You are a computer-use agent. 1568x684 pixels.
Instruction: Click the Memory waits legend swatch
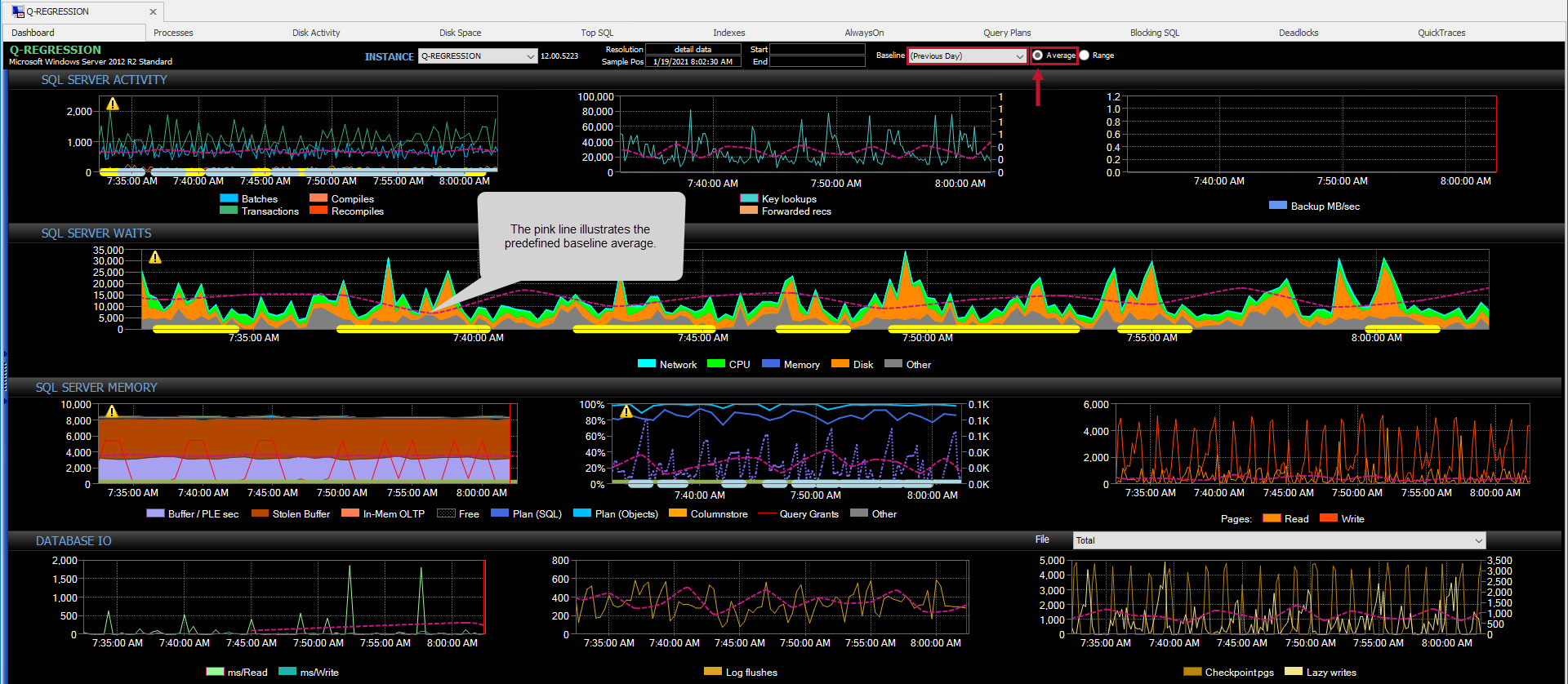pyautogui.click(x=771, y=364)
